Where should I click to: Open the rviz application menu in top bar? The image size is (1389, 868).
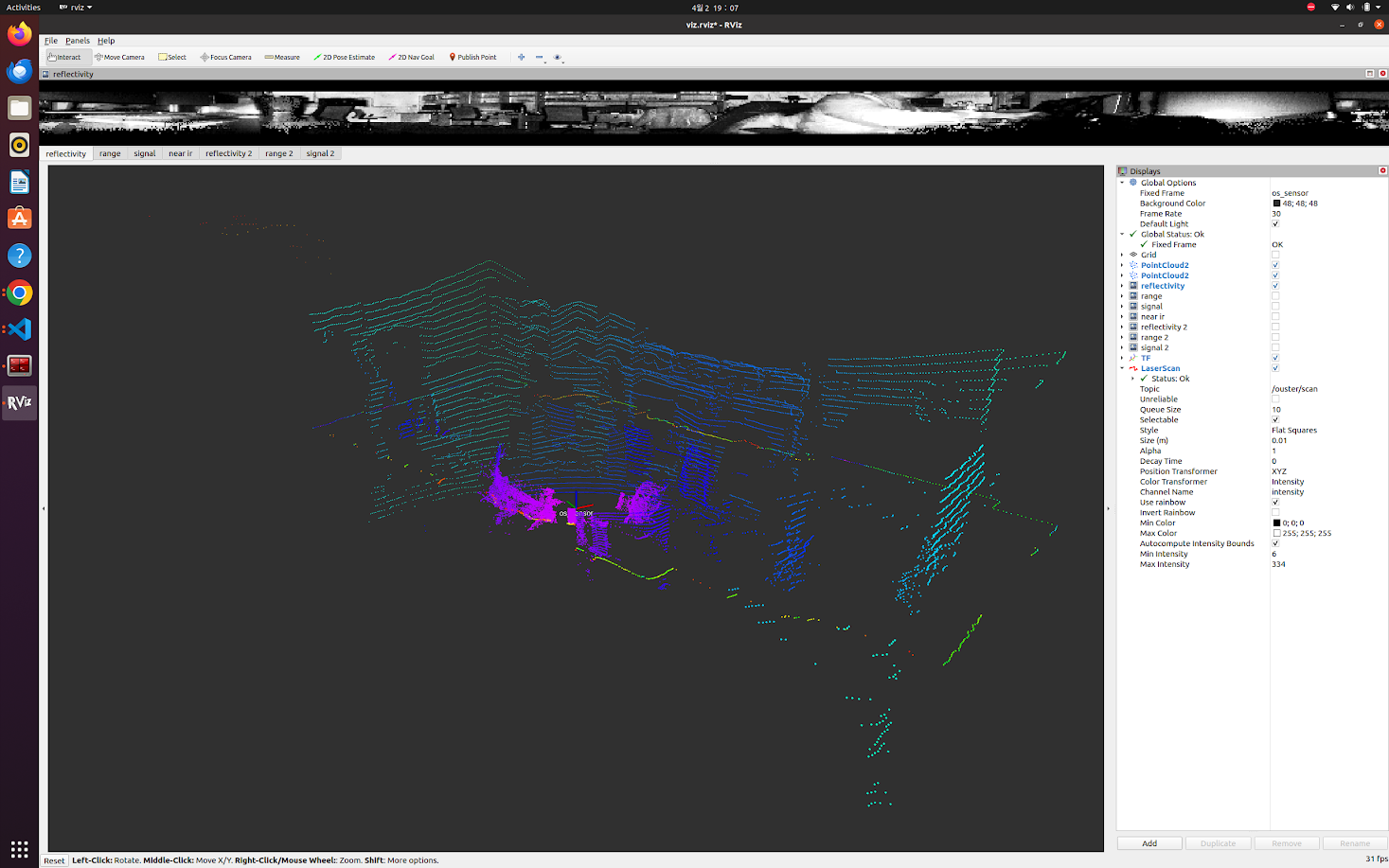pyautogui.click(x=76, y=8)
